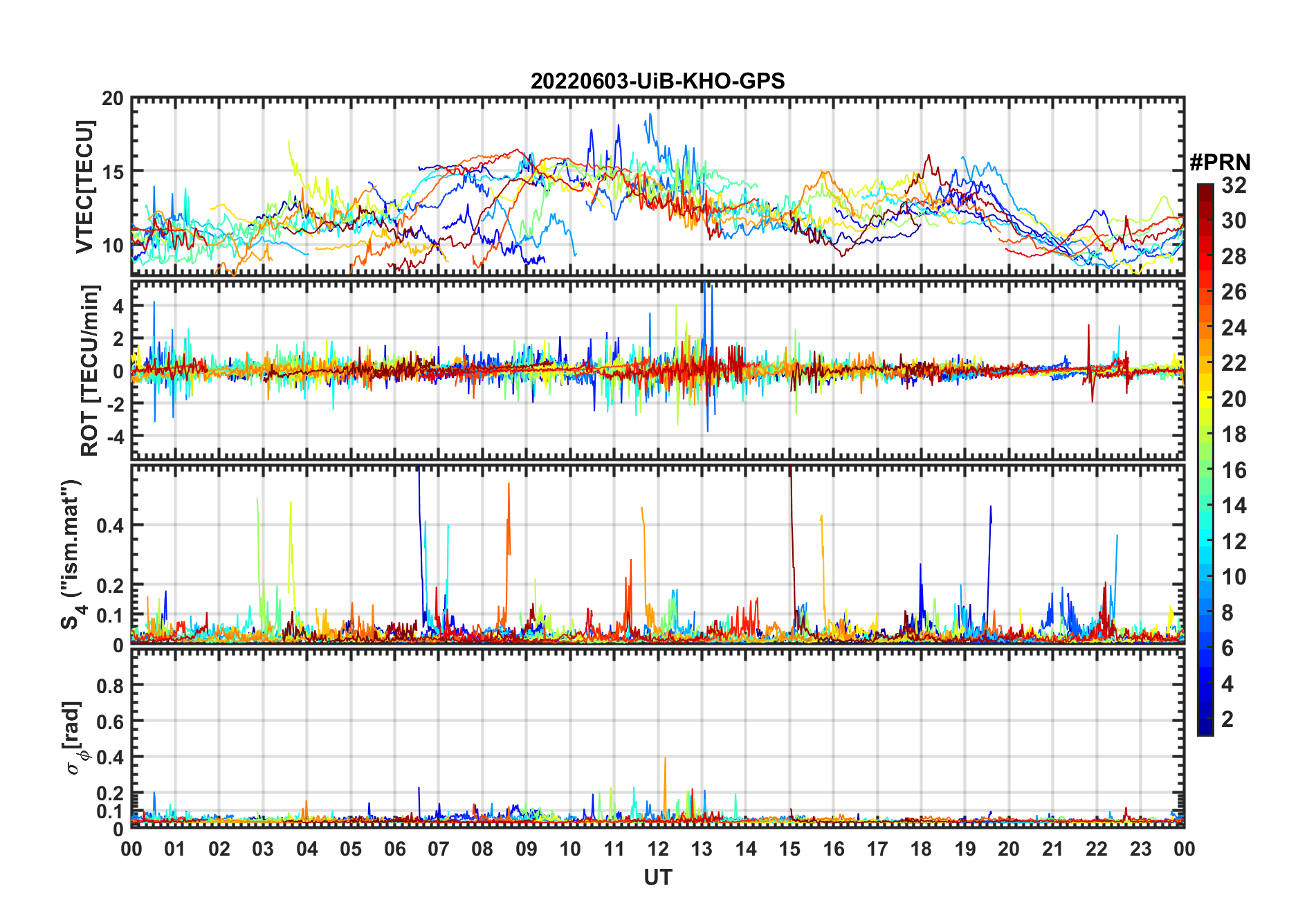
Task: Select UT axis hour label 03
Action: click(263, 849)
